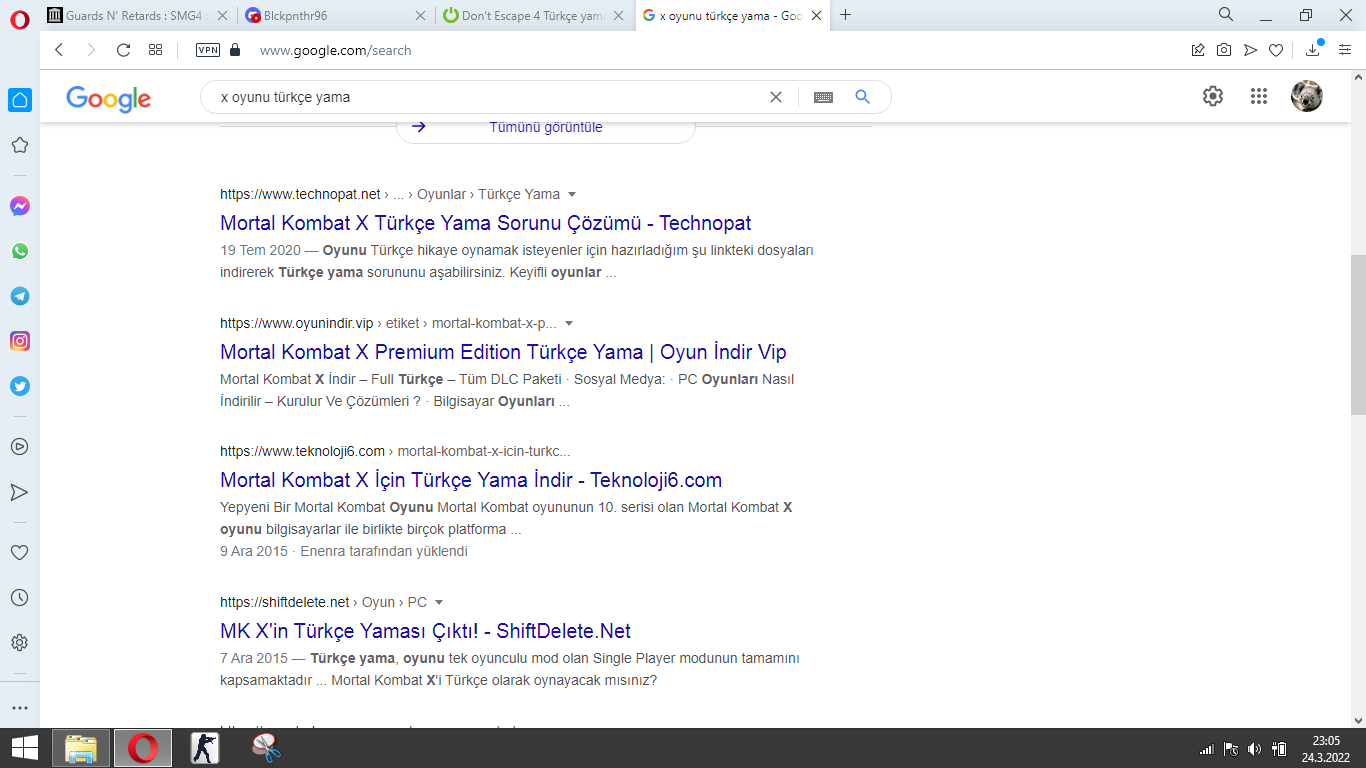Open Telegram in the Opera sidebar
Viewport: 1366px width, 768px height.
[x=20, y=296]
